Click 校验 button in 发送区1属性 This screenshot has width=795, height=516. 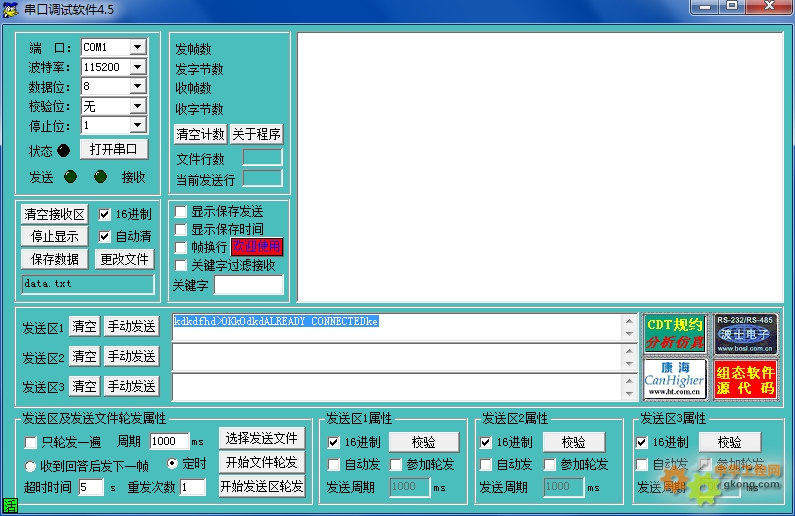pyautogui.click(x=424, y=442)
